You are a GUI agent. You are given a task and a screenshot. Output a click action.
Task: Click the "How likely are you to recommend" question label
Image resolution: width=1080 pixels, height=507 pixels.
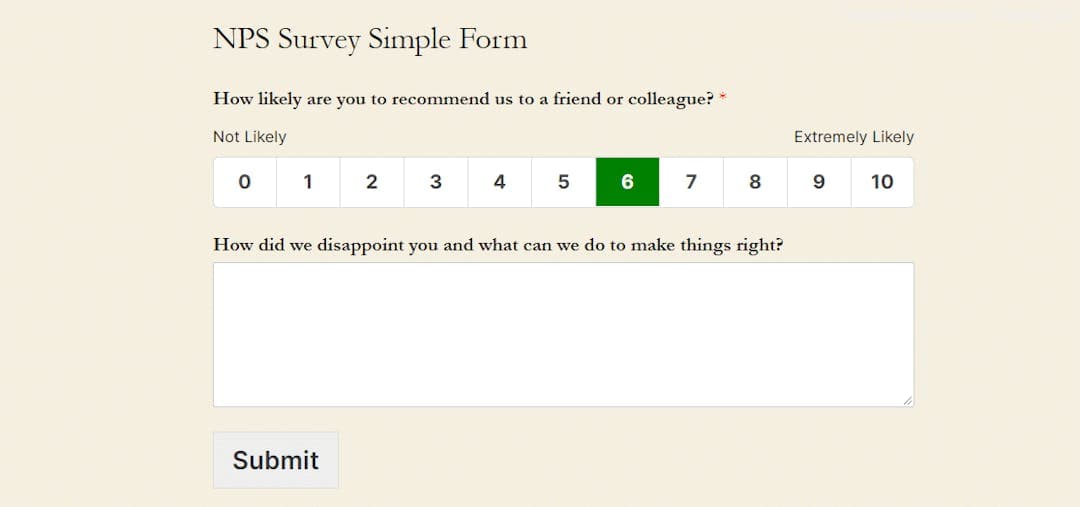[463, 99]
